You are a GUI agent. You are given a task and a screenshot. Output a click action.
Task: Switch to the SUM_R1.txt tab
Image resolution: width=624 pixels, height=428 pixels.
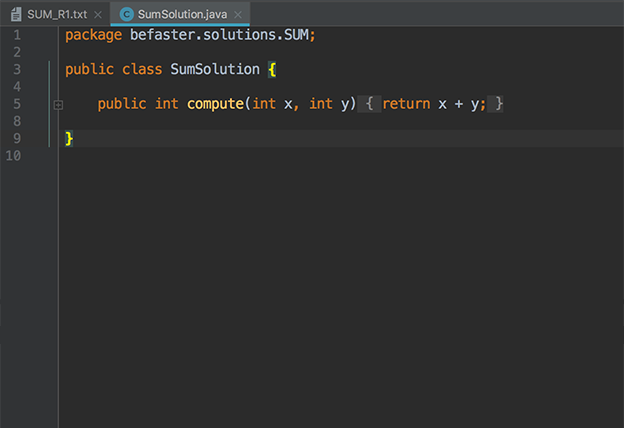click(57, 14)
